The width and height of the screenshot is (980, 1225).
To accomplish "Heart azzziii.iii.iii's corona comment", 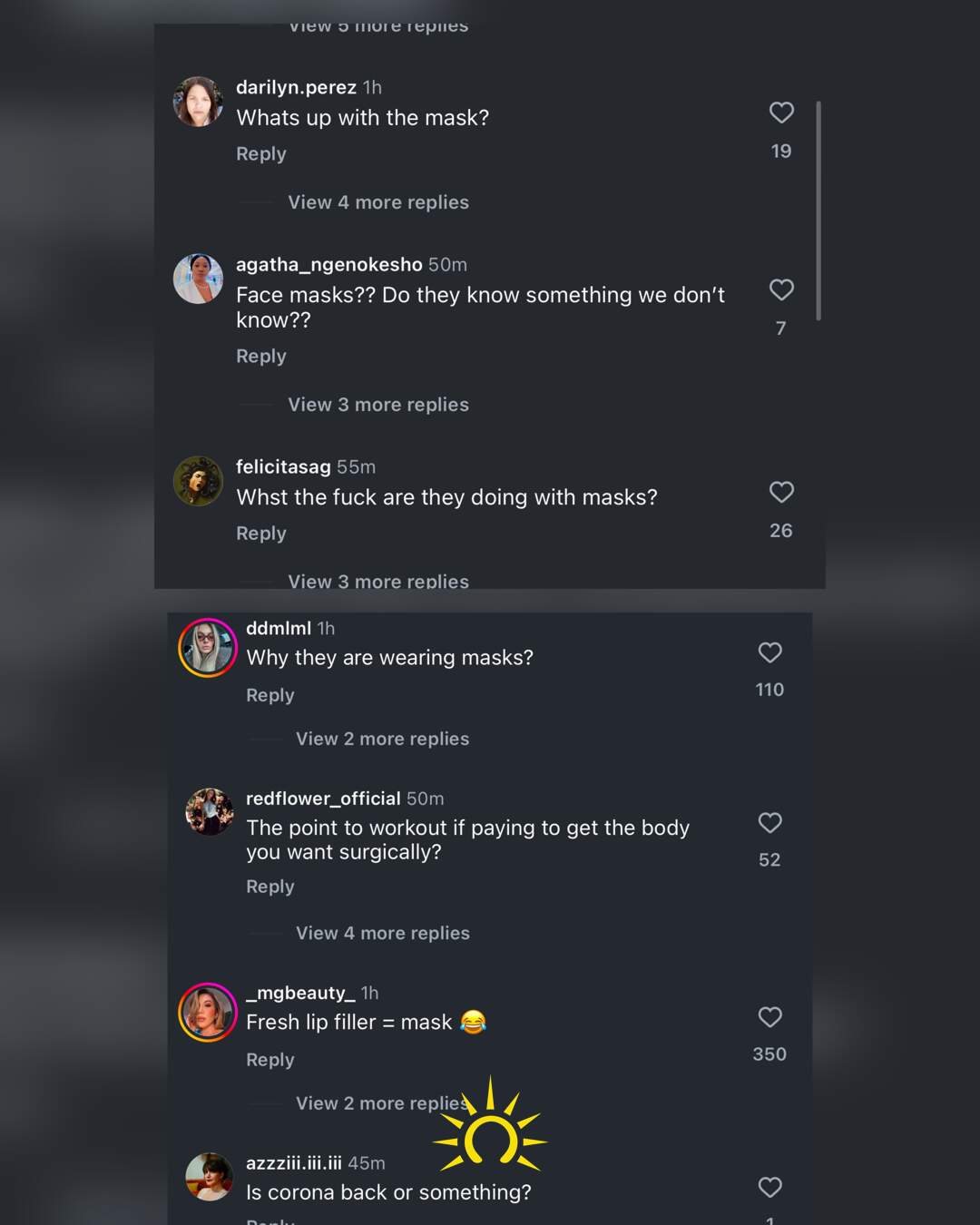I will coord(769,1187).
